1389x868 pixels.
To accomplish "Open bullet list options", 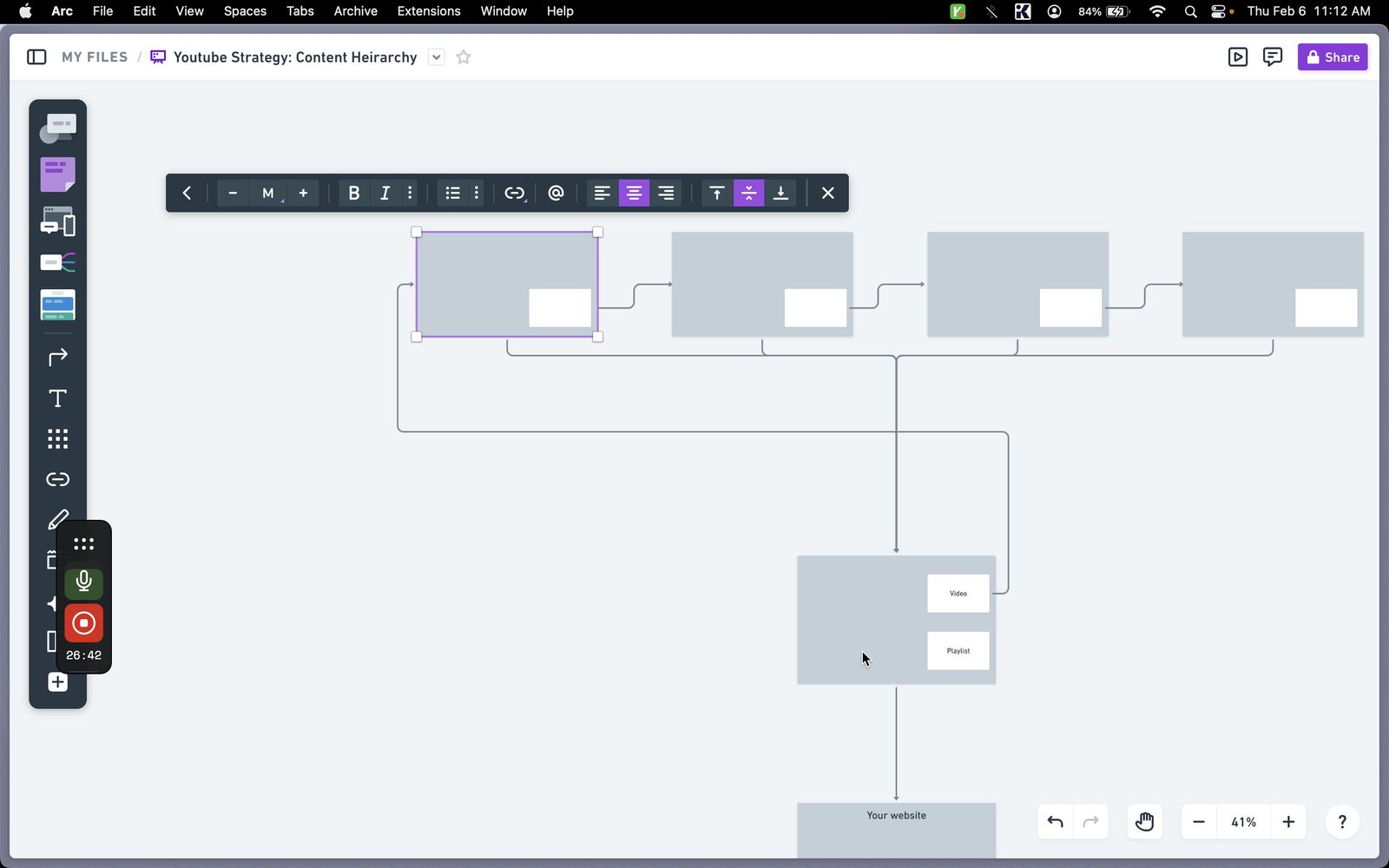I will [x=452, y=193].
